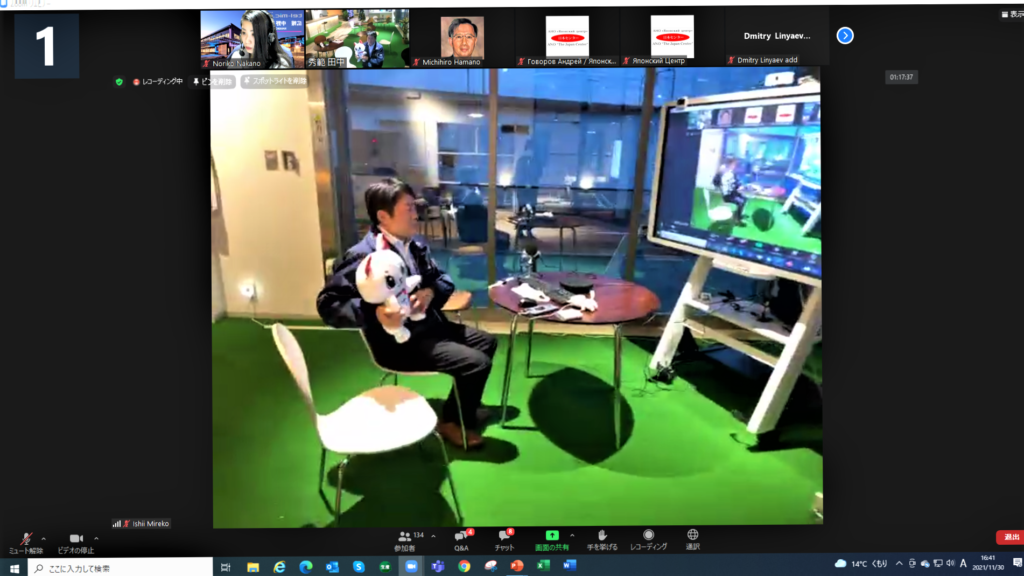Select the Японский Центр participant tile
This screenshot has height=576, width=1024.
(673, 39)
